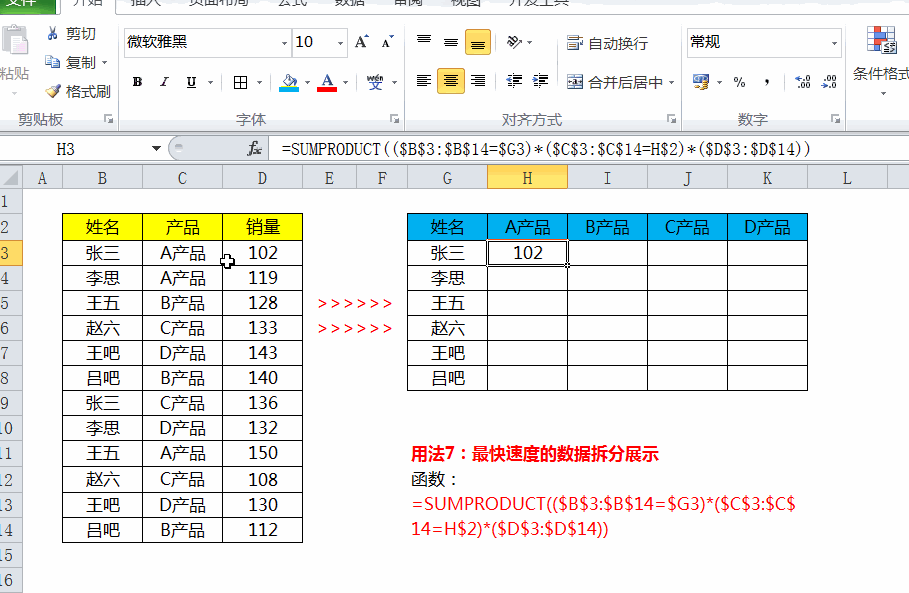Select column B header

(x=102, y=177)
